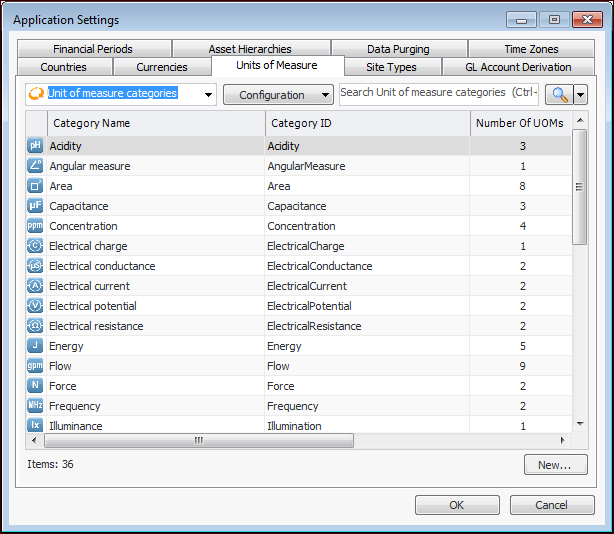Sort by the Category Name column header
614x534 pixels.
[155, 123]
